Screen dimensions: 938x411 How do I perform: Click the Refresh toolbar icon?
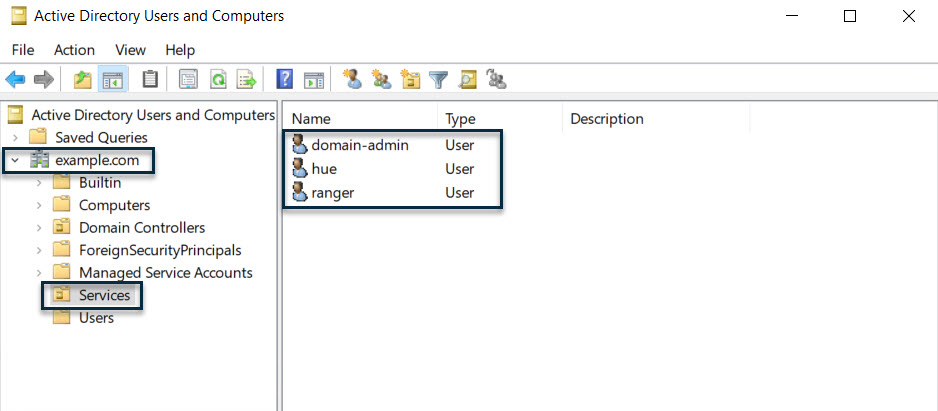[218, 79]
